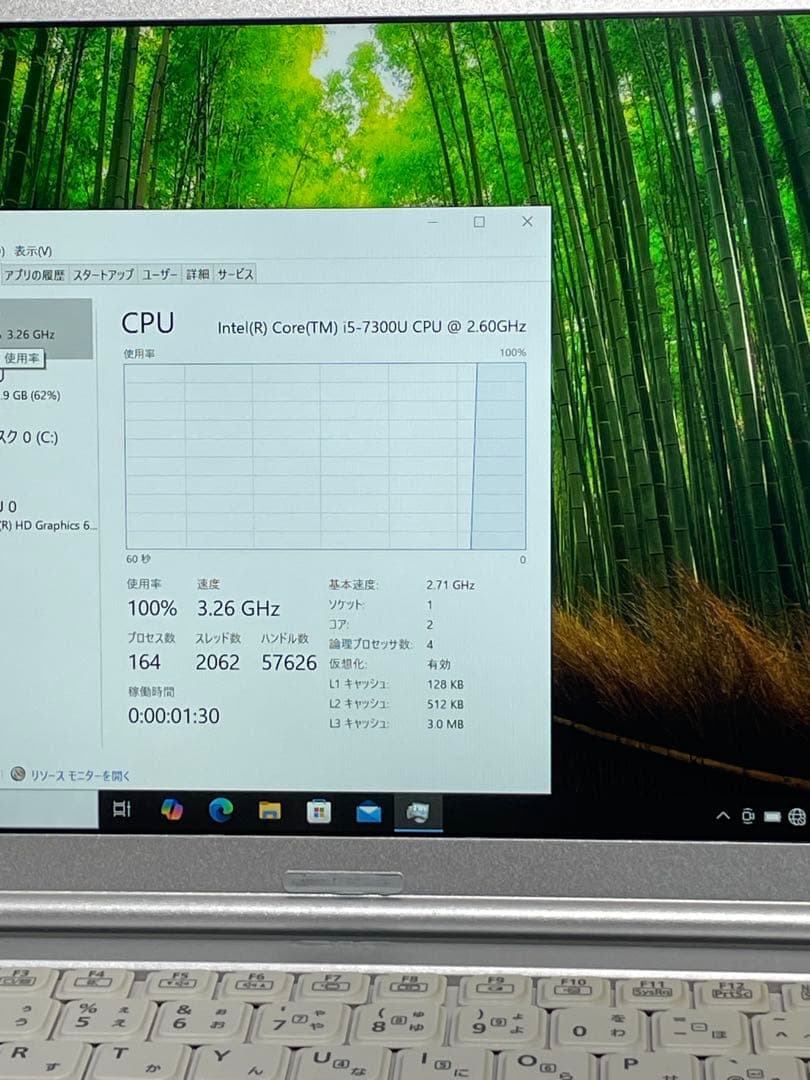Switch to the サービス tab
Screen dimensions: 810x1080
tap(236, 273)
